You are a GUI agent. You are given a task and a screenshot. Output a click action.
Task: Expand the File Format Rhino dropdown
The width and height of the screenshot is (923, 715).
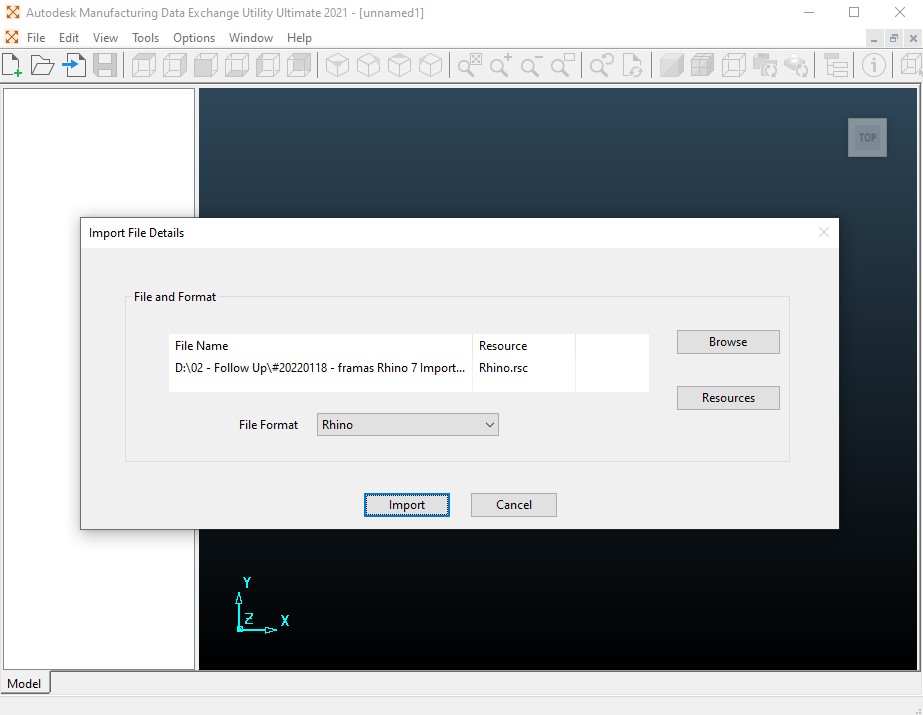click(x=407, y=425)
